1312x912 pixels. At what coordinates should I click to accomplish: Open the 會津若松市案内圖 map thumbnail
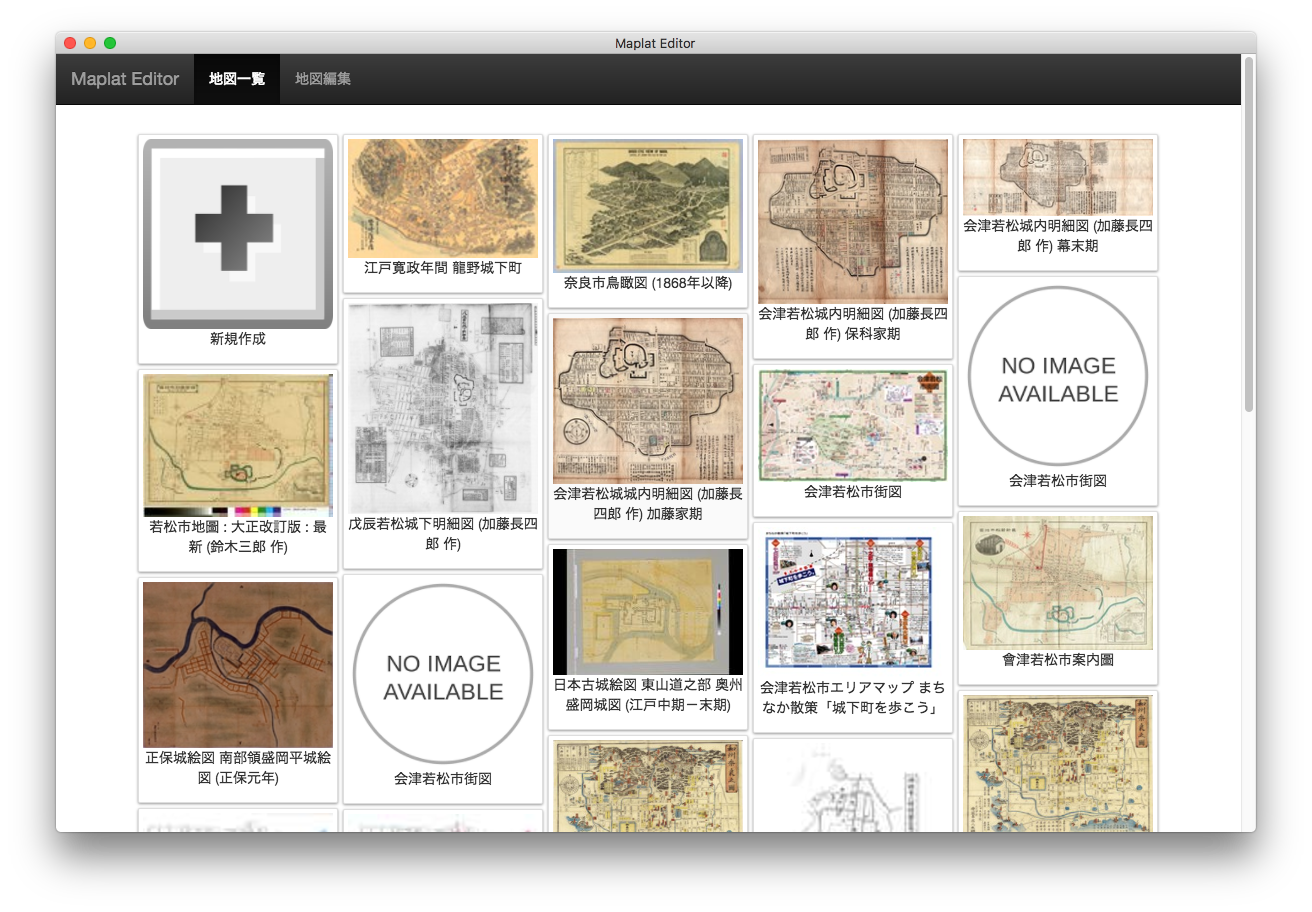tap(1058, 583)
